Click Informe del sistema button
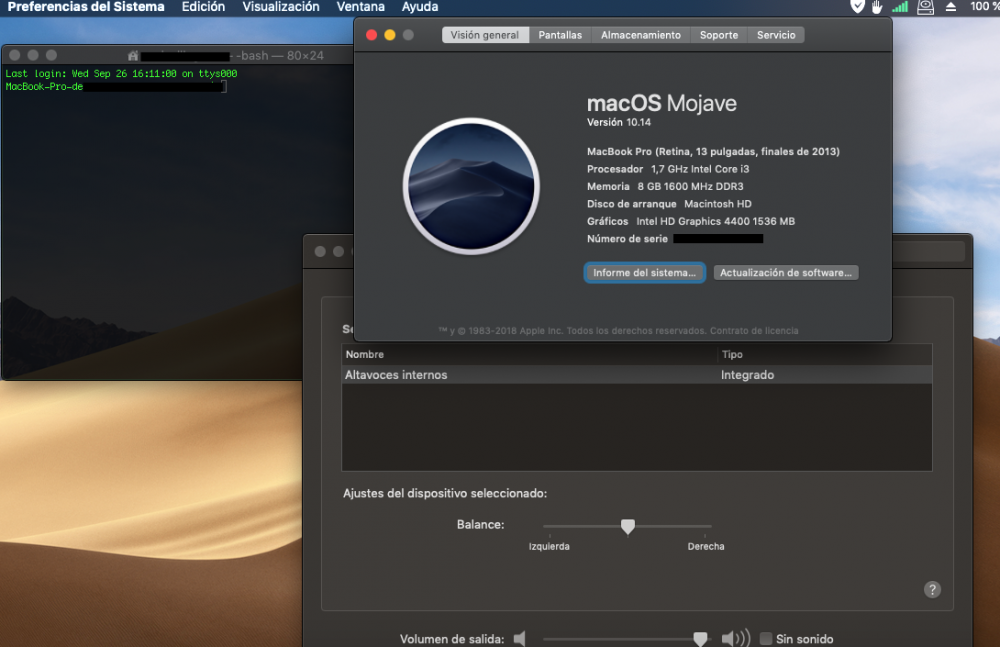 (644, 272)
